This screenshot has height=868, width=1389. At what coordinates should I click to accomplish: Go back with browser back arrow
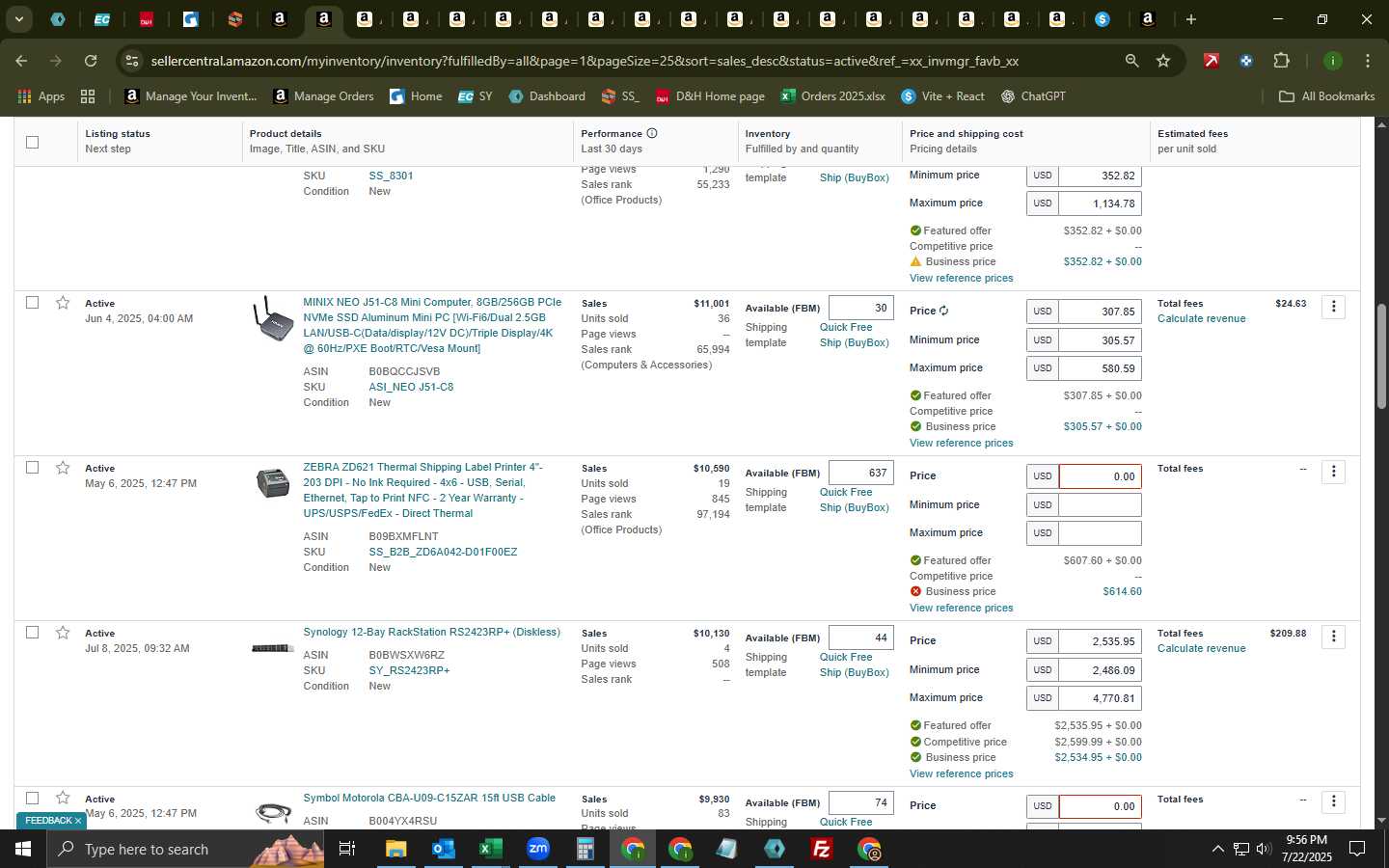(21, 61)
